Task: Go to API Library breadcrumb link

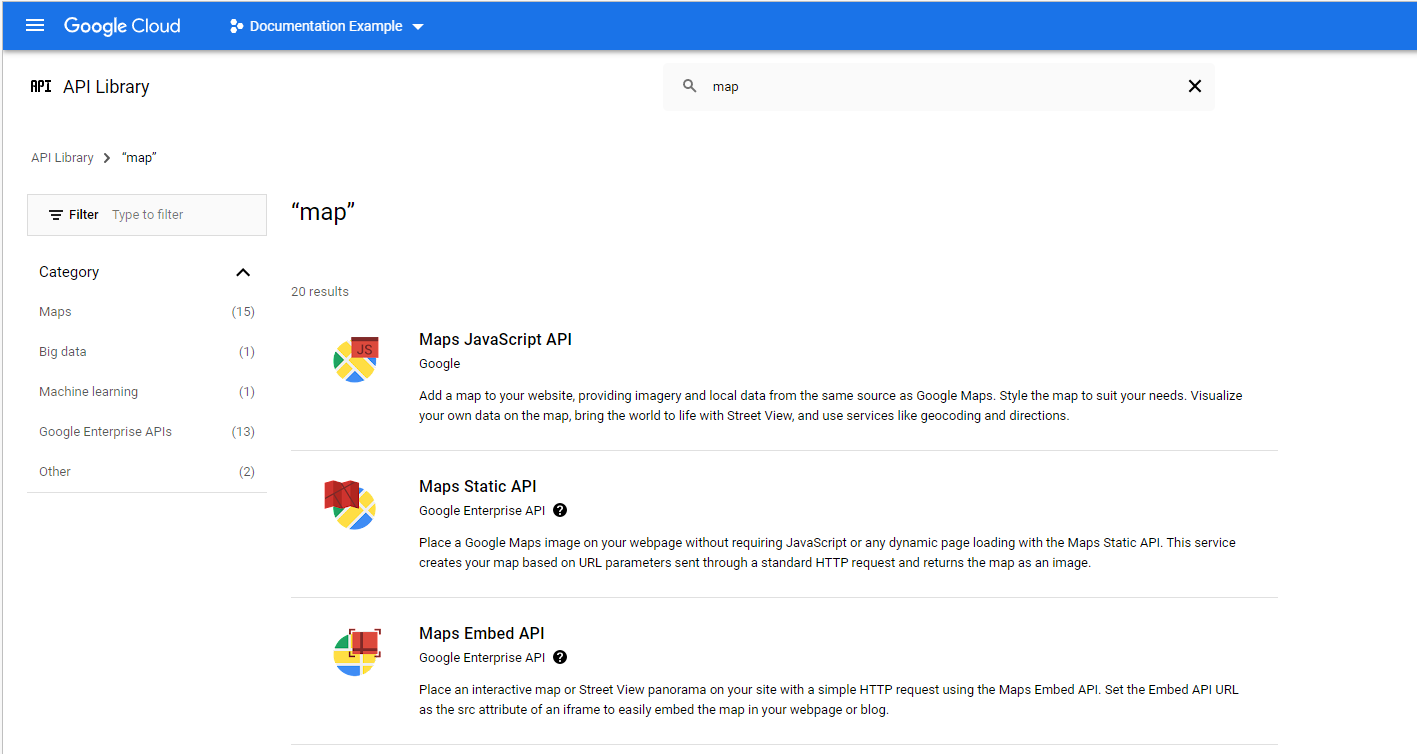Action: click(62, 158)
